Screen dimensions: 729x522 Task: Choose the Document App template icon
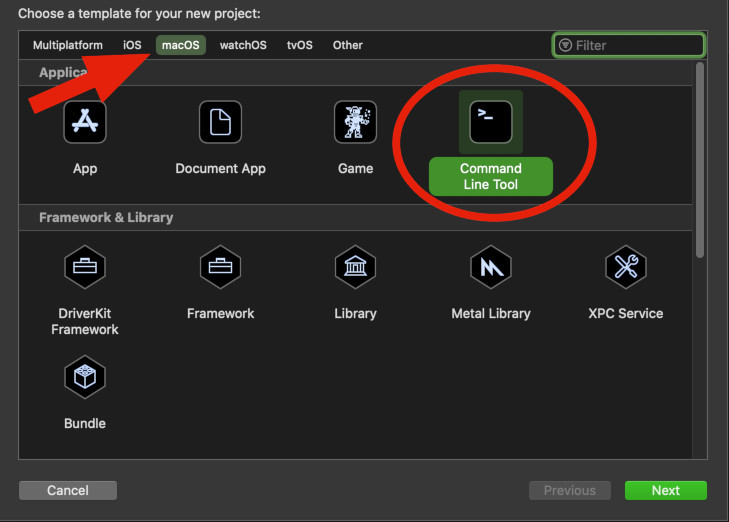coord(220,122)
